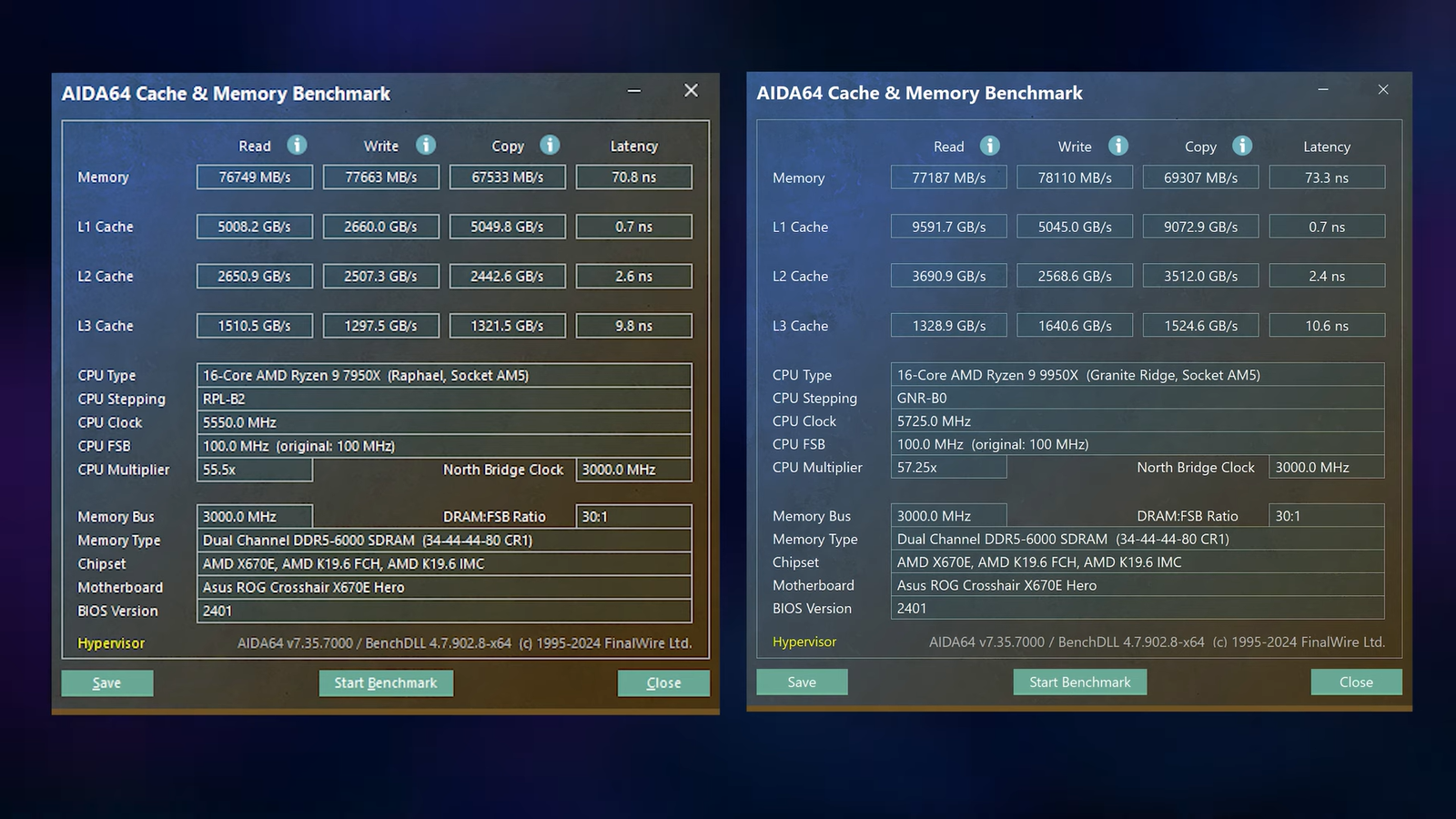The image size is (1456, 819).
Task: Select L3 Cache write 1640.6 GB/s
Action: [1075, 325]
